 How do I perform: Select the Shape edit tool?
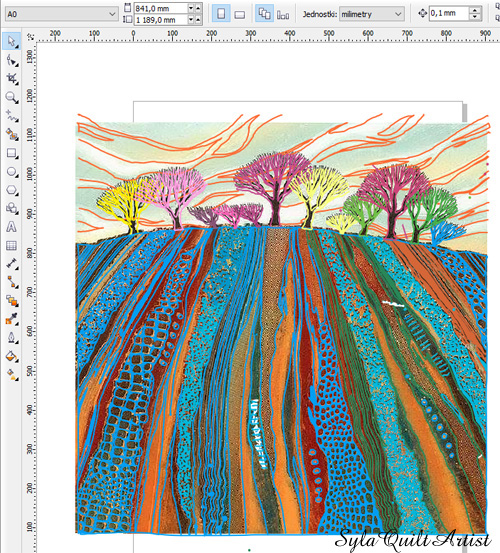point(12,61)
